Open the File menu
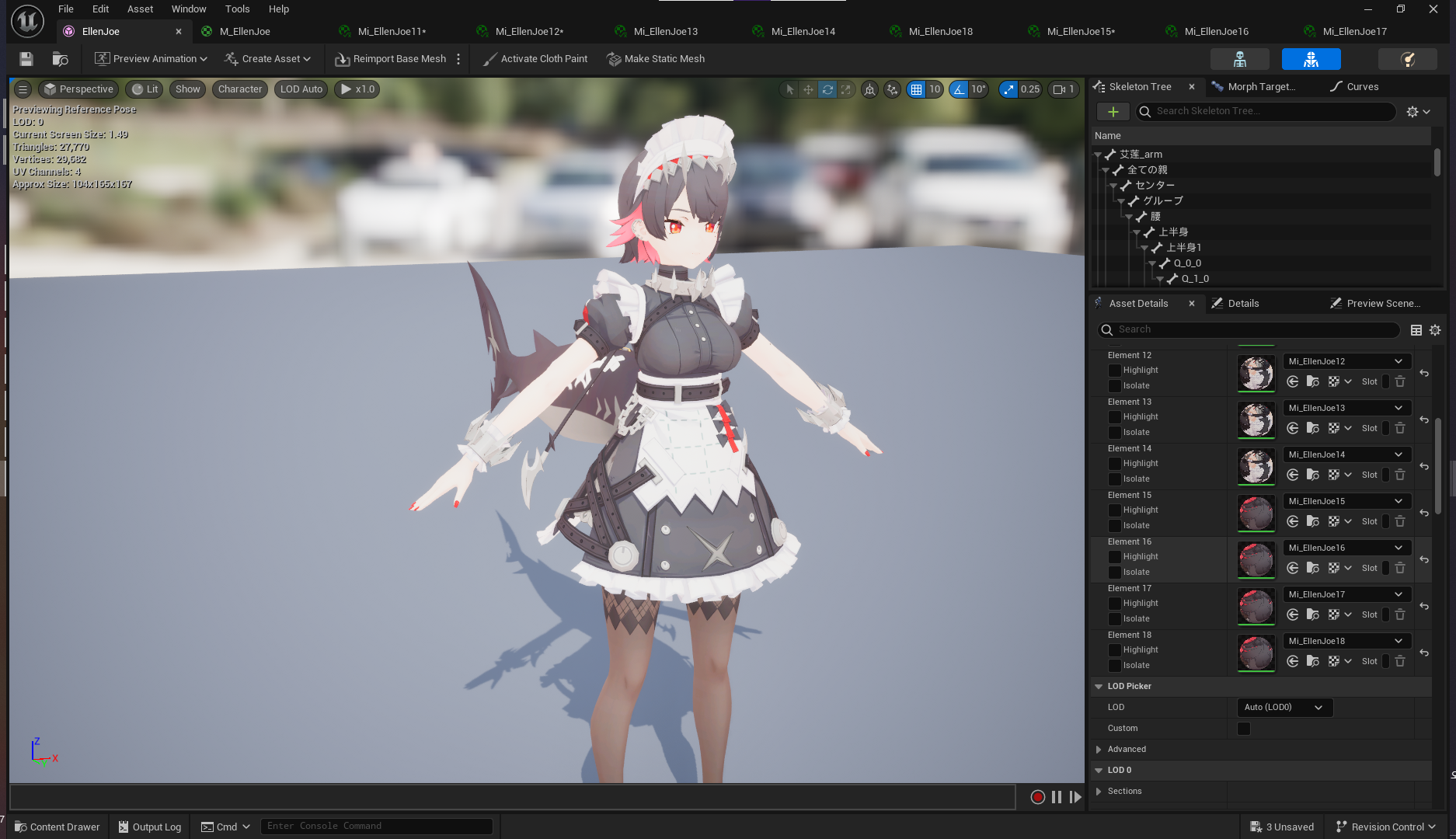1456x839 pixels. (x=66, y=9)
